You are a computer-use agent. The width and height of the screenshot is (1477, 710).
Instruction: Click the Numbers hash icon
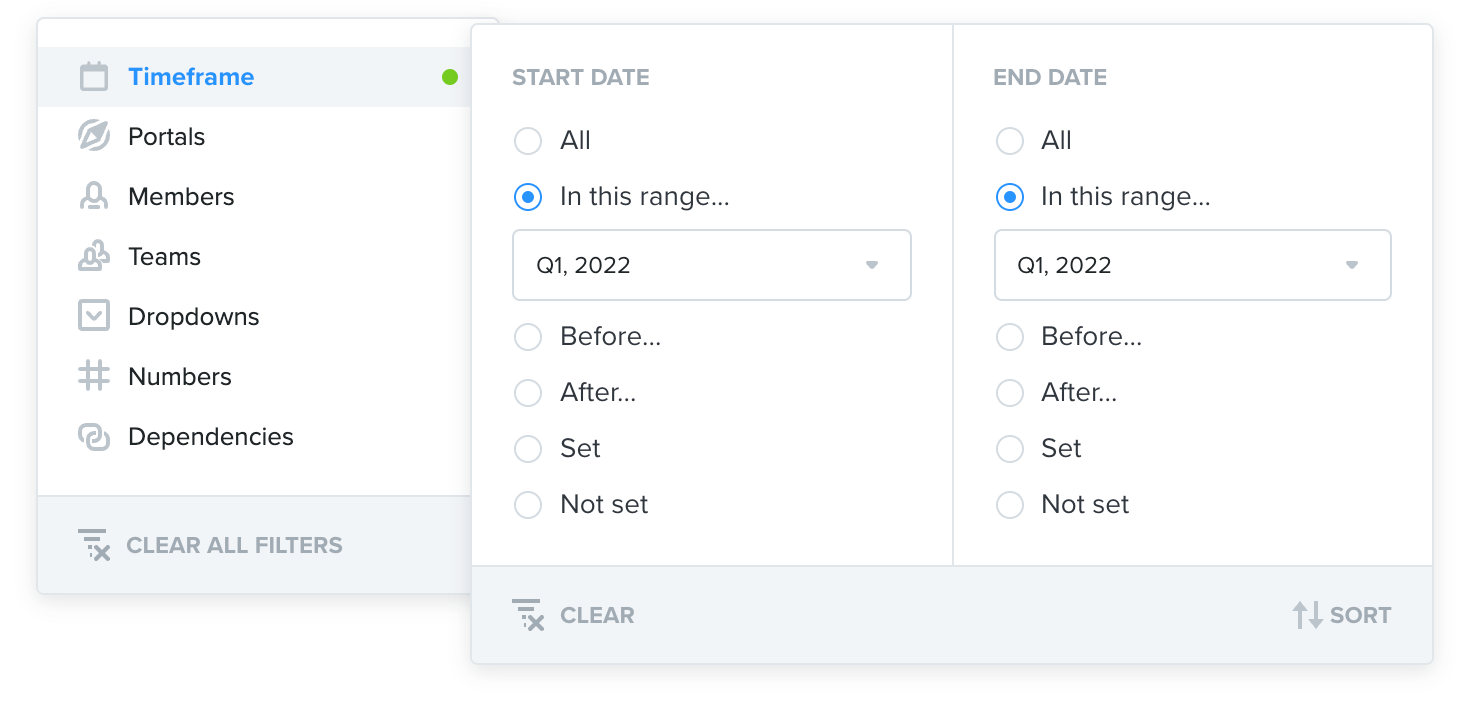pyautogui.click(x=93, y=376)
